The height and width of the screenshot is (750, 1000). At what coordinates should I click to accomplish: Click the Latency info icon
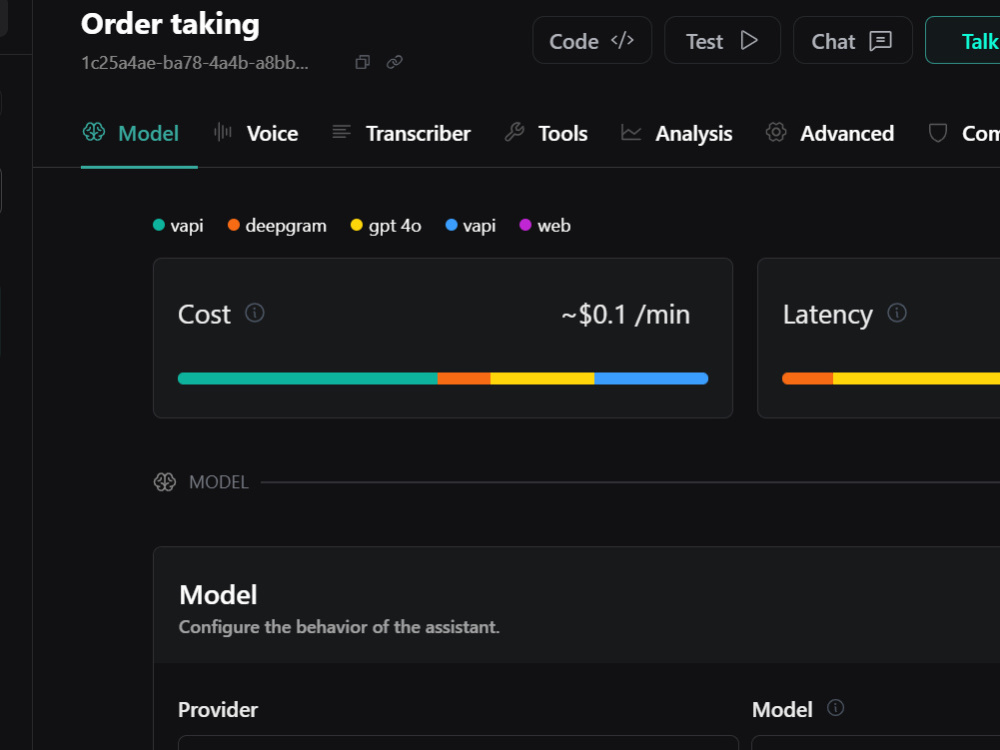(897, 313)
